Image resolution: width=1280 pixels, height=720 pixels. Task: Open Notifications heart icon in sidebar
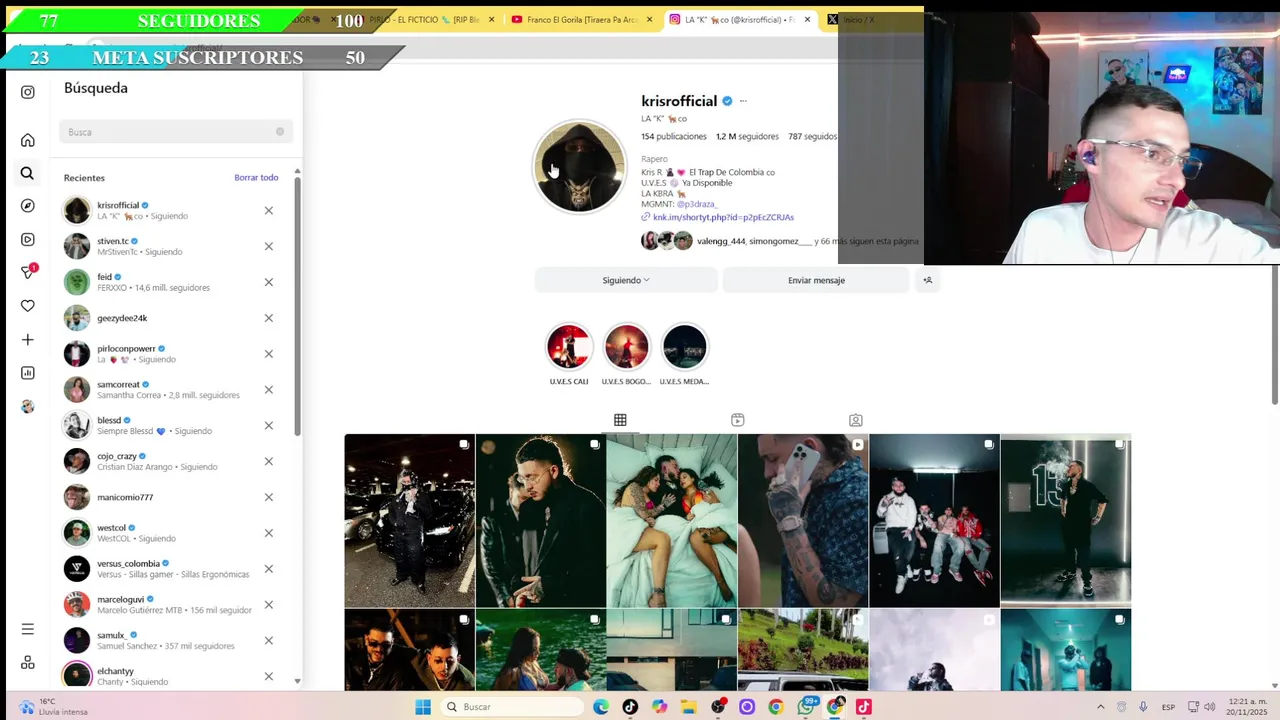27,306
